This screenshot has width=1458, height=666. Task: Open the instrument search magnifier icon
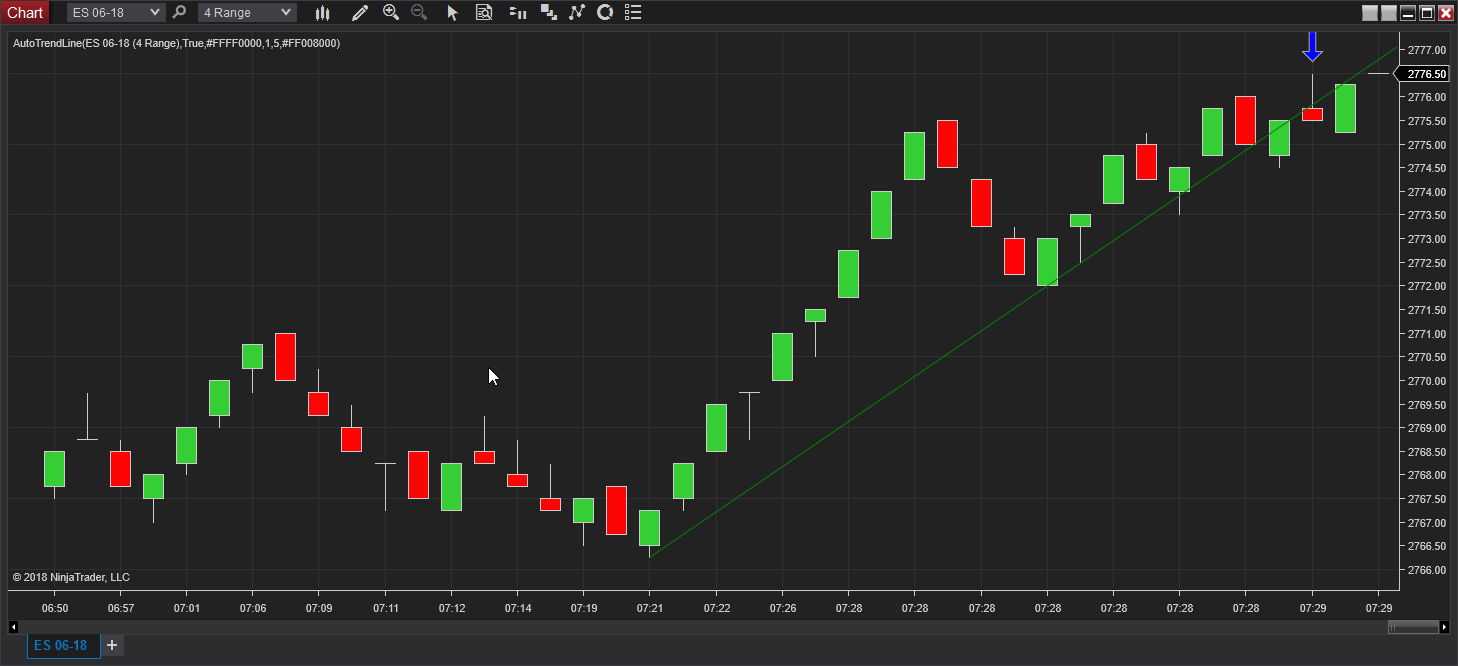pyautogui.click(x=179, y=12)
